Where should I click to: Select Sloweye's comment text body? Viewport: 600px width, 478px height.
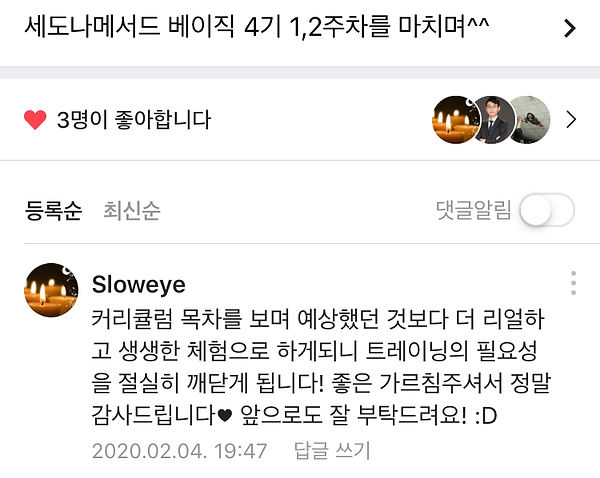(x=321, y=367)
